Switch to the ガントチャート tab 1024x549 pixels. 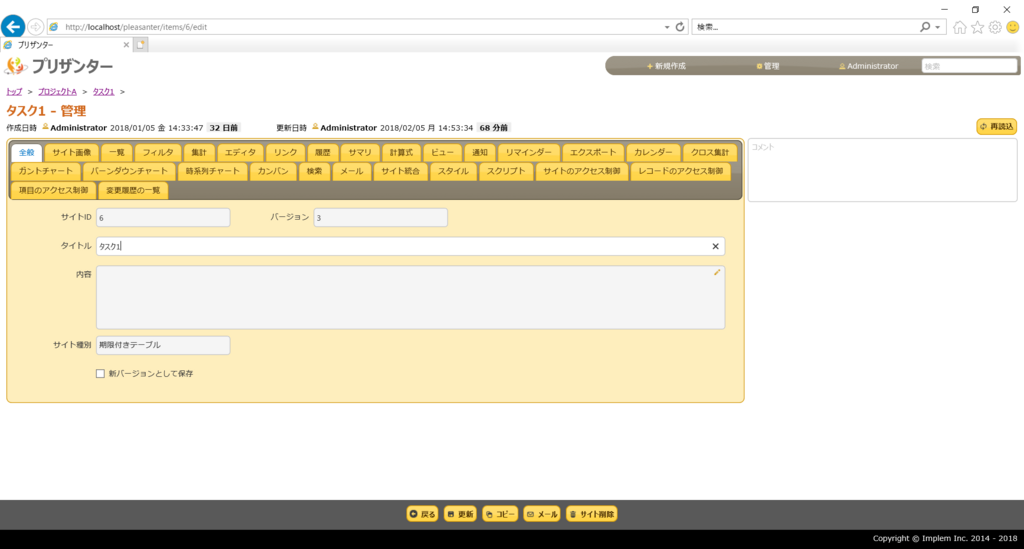click(x=46, y=171)
